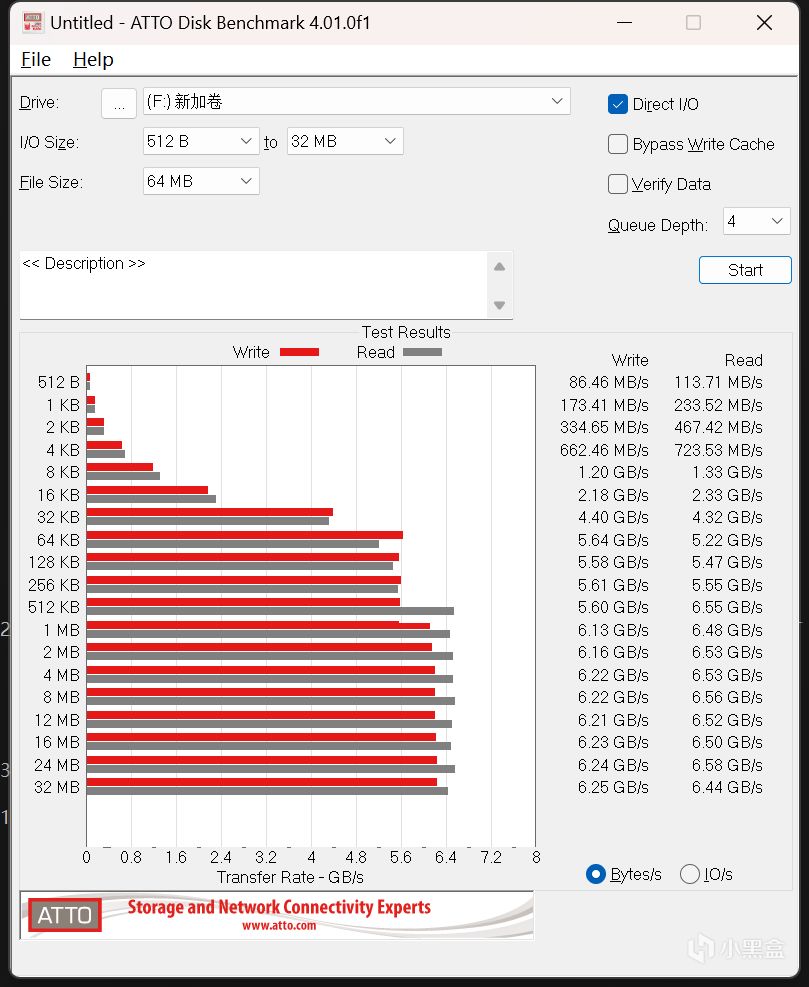
Task: Click the 723.53 MB/s read value
Action: (718, 450)
